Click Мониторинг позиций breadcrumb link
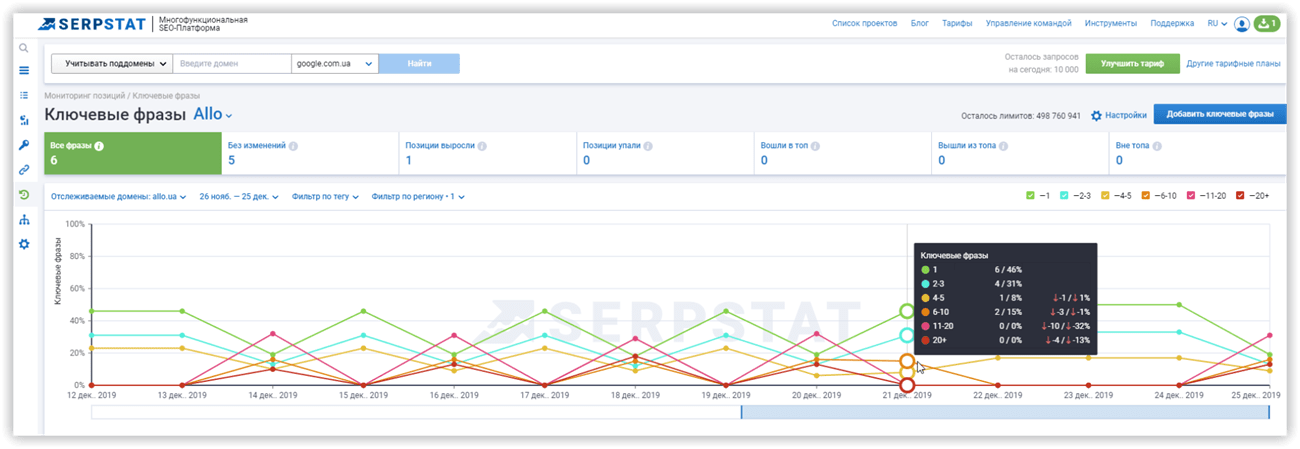 (84, 95)
